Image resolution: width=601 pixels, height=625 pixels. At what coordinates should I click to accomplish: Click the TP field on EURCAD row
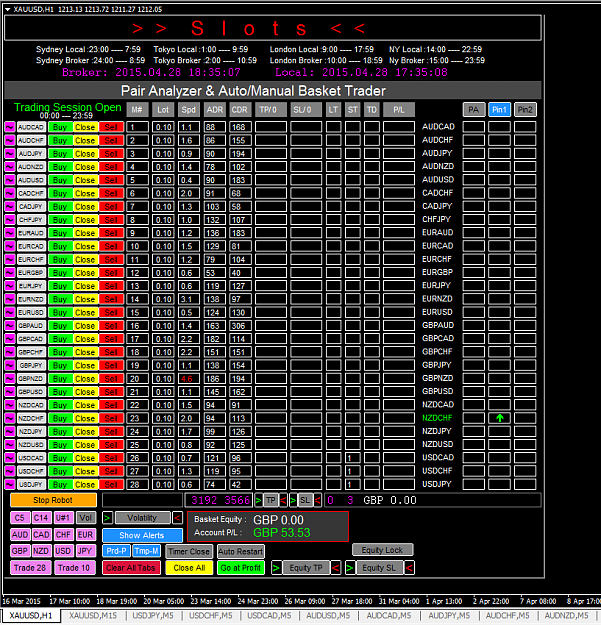[x=271, y=246]
